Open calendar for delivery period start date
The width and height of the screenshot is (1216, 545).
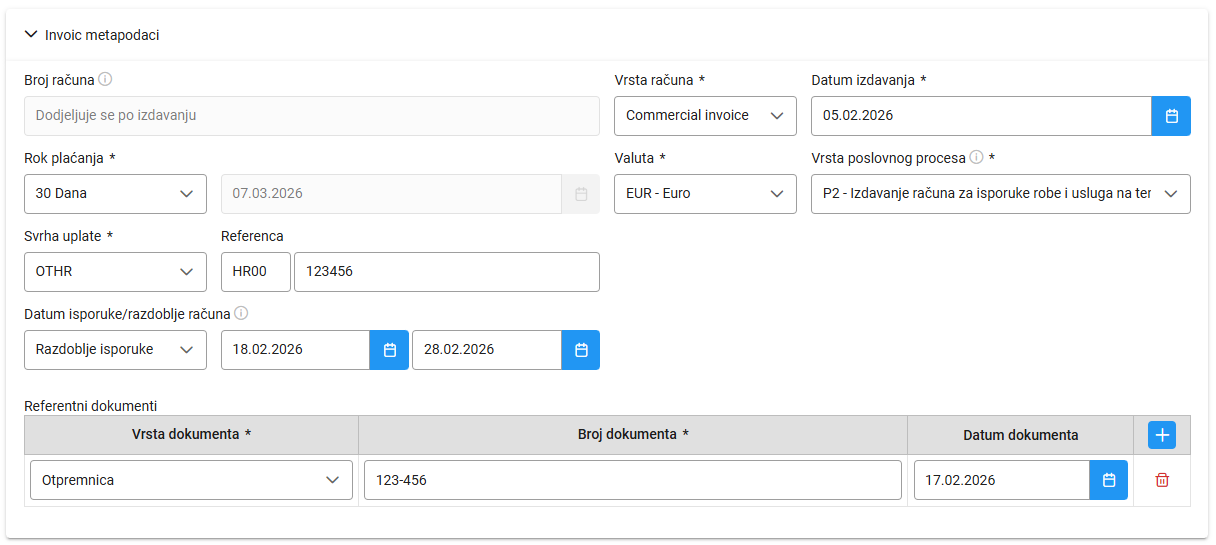[389, 350]
